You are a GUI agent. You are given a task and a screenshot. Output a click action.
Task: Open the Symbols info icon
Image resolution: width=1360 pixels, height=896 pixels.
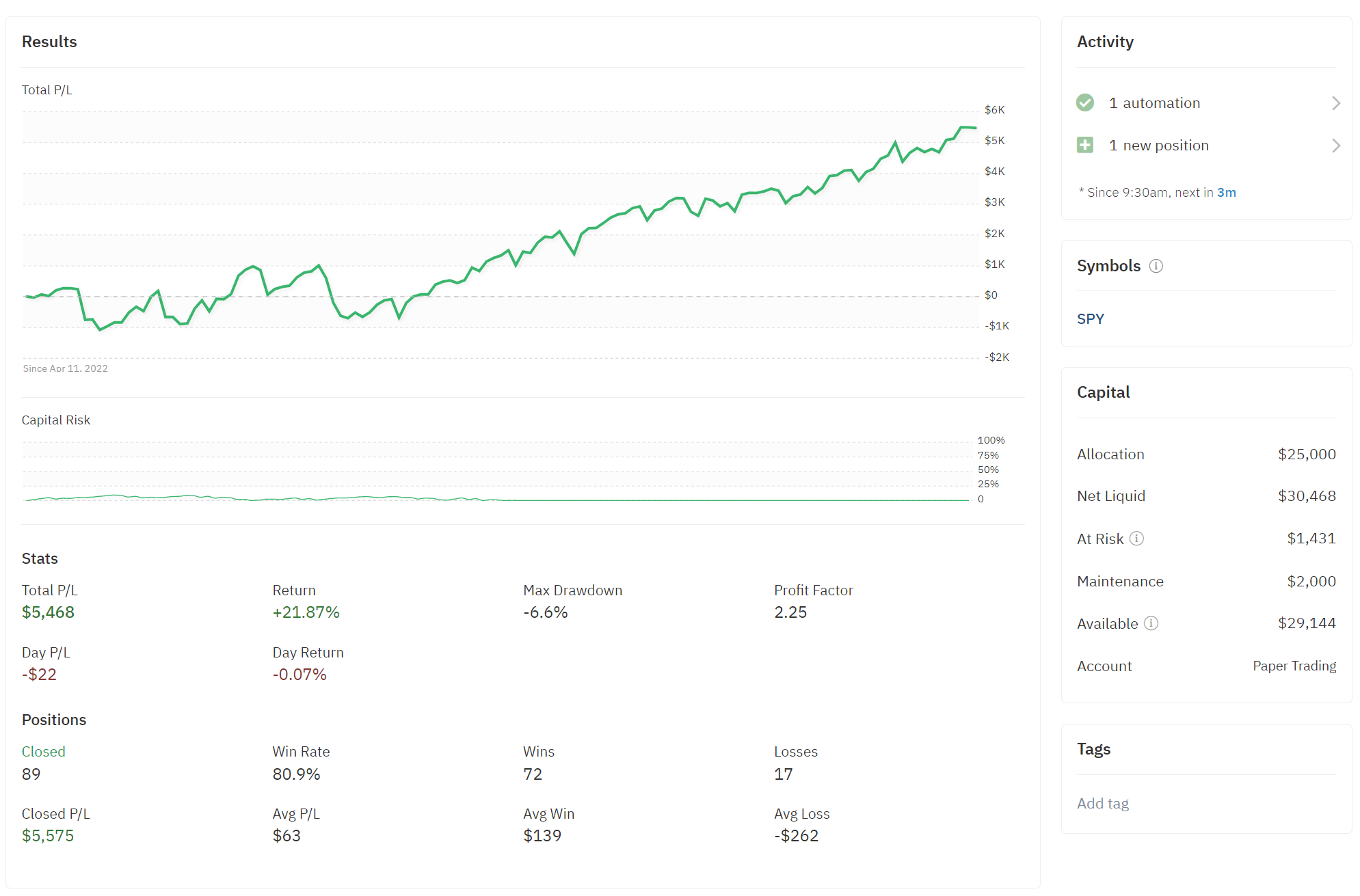1156,266
